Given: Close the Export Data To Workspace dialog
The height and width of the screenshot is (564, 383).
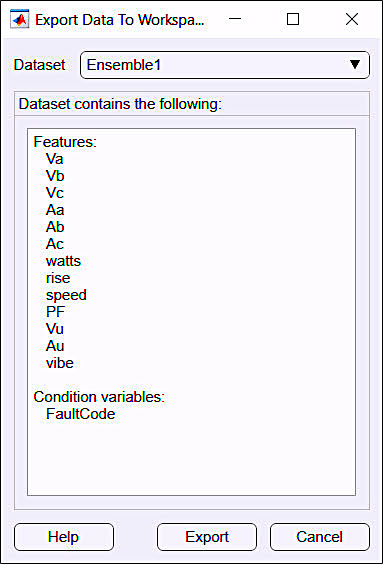Looking at the screenshot, I should click(352, 19).
